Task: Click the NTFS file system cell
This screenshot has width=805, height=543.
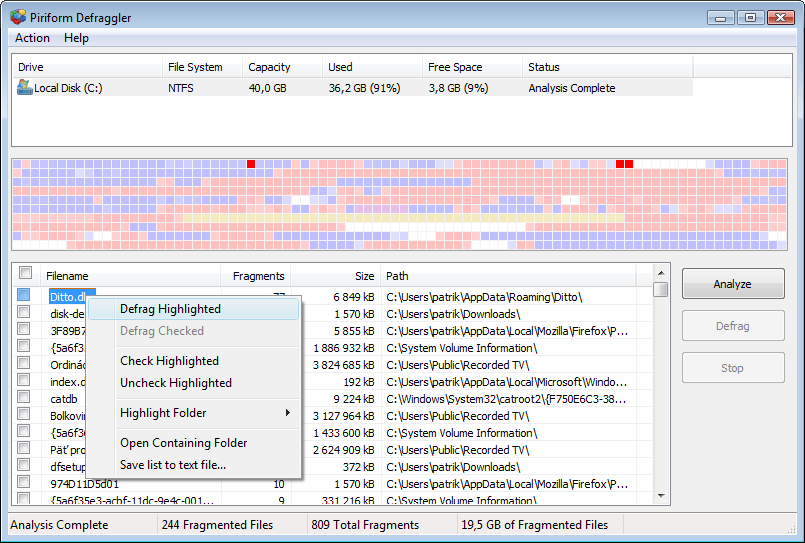Action: click(x=181, y=88)
